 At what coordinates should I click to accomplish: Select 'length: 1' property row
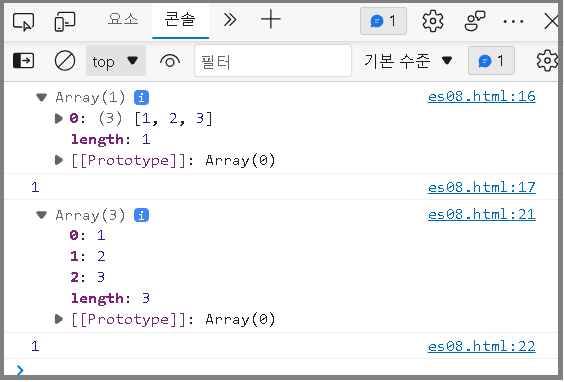click(x=110, y=140)
